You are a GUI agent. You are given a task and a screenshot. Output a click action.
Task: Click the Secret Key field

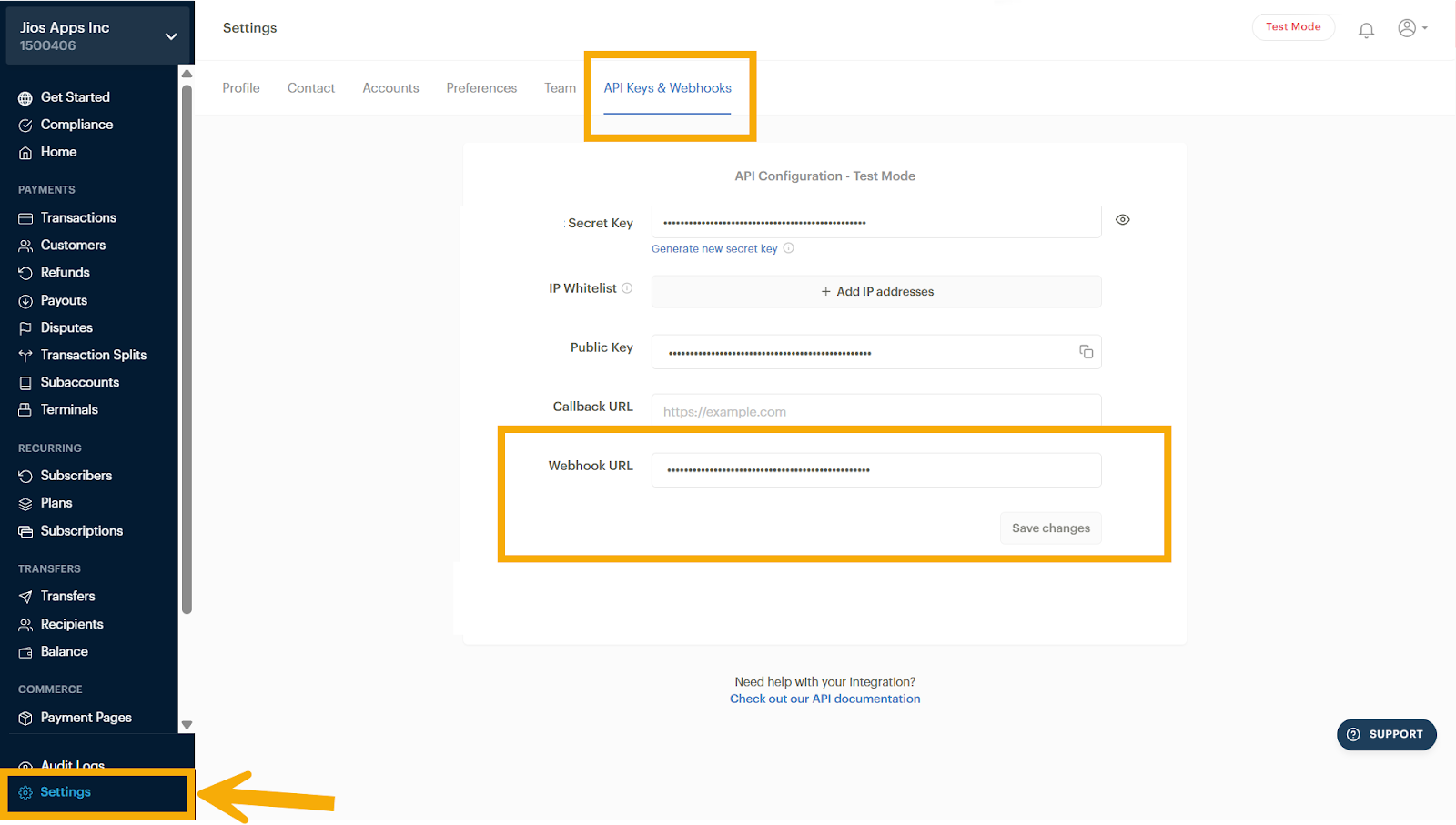(876, 222)
